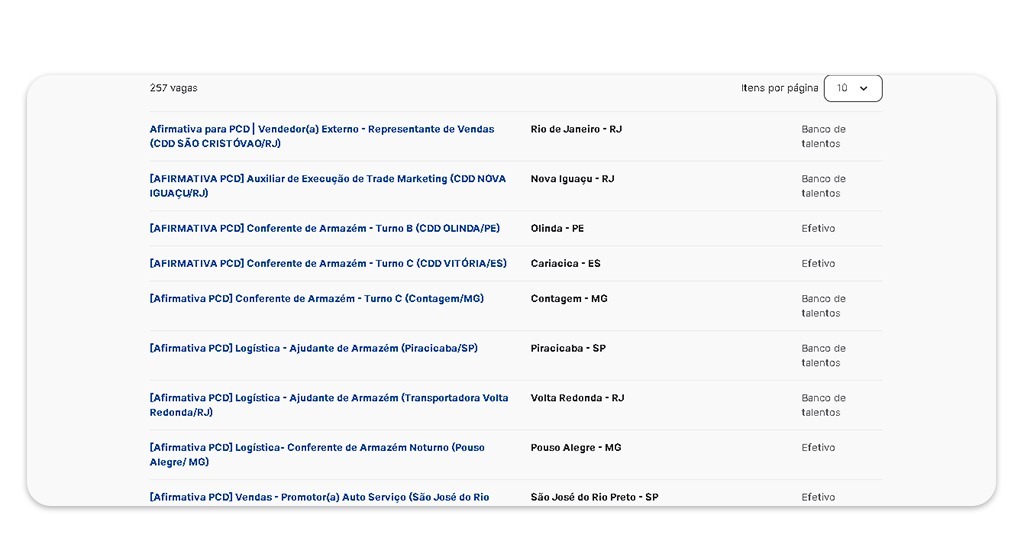Open Promotor(a) Auto Serviço job listing
Image resolution: width=1024 pixels, height=536 pixels.
pyautogui.click(x=319, y=497)
